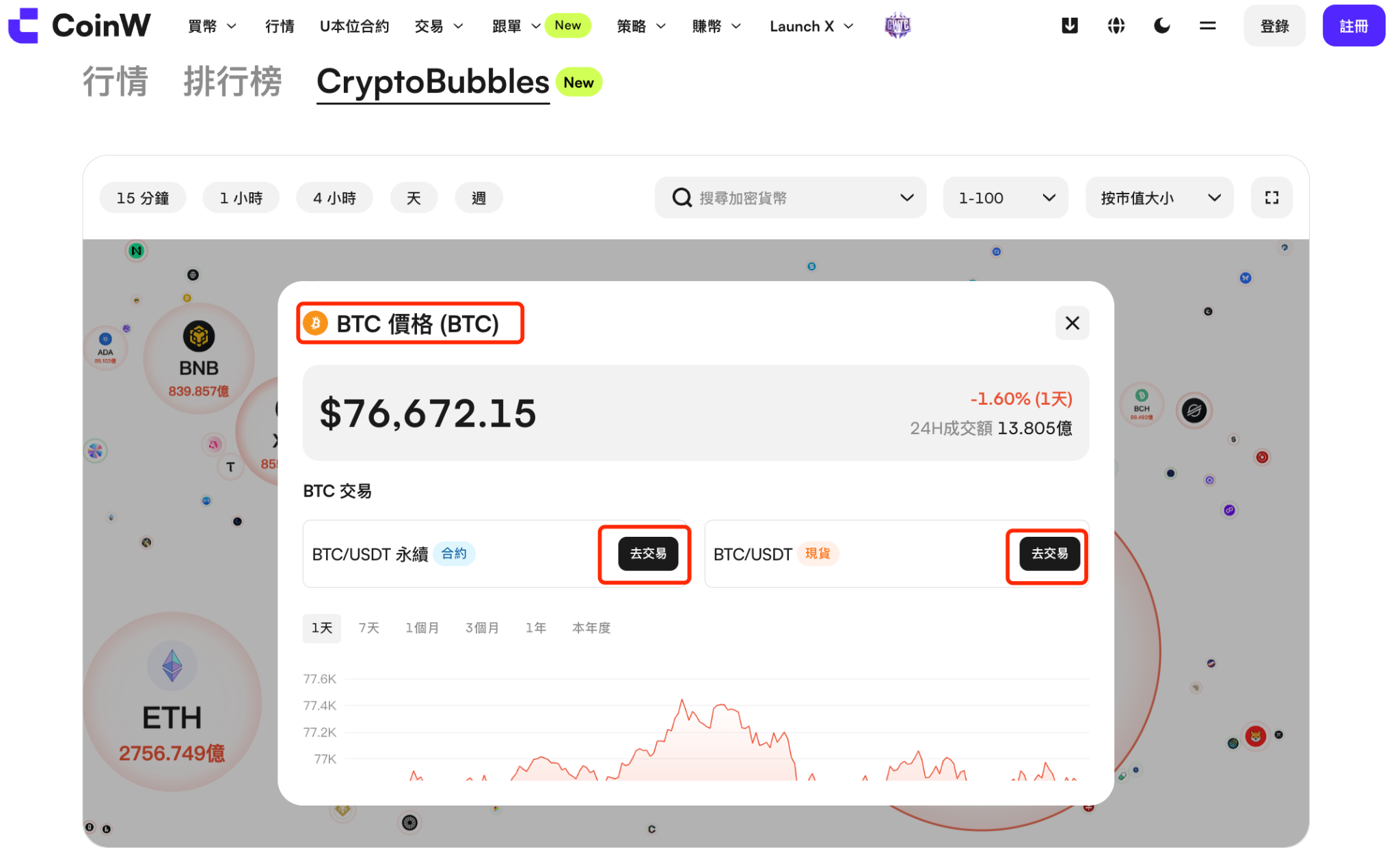Select the BNB bubble
The width and height of the screenshot is (1400, 850).
199,358
